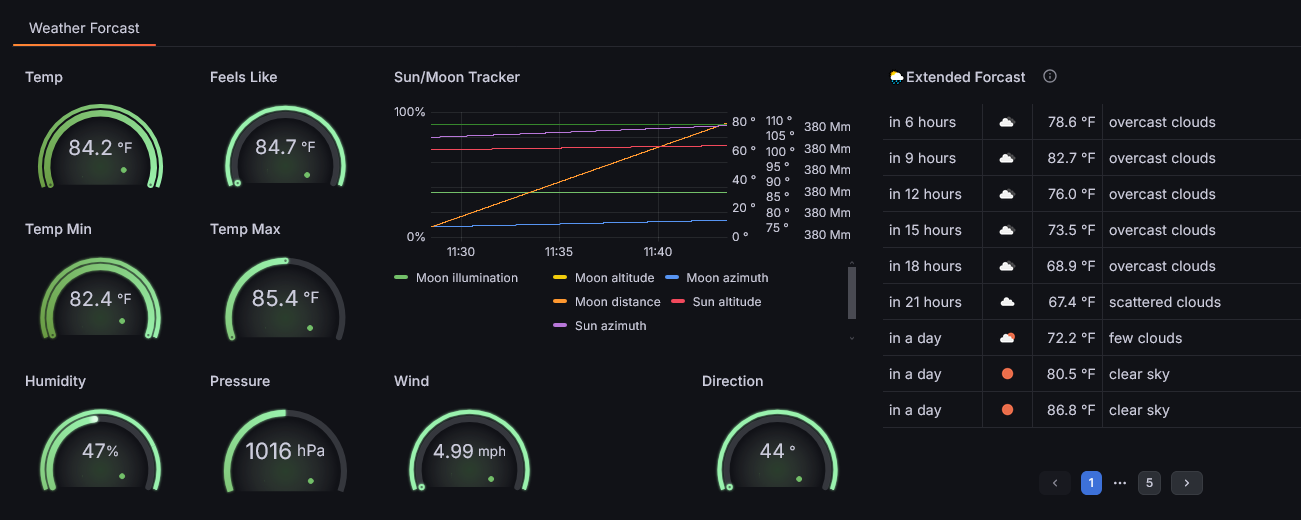
Task: Toggle Sun altitude series in legend
Action: click(x=715, y=302)
